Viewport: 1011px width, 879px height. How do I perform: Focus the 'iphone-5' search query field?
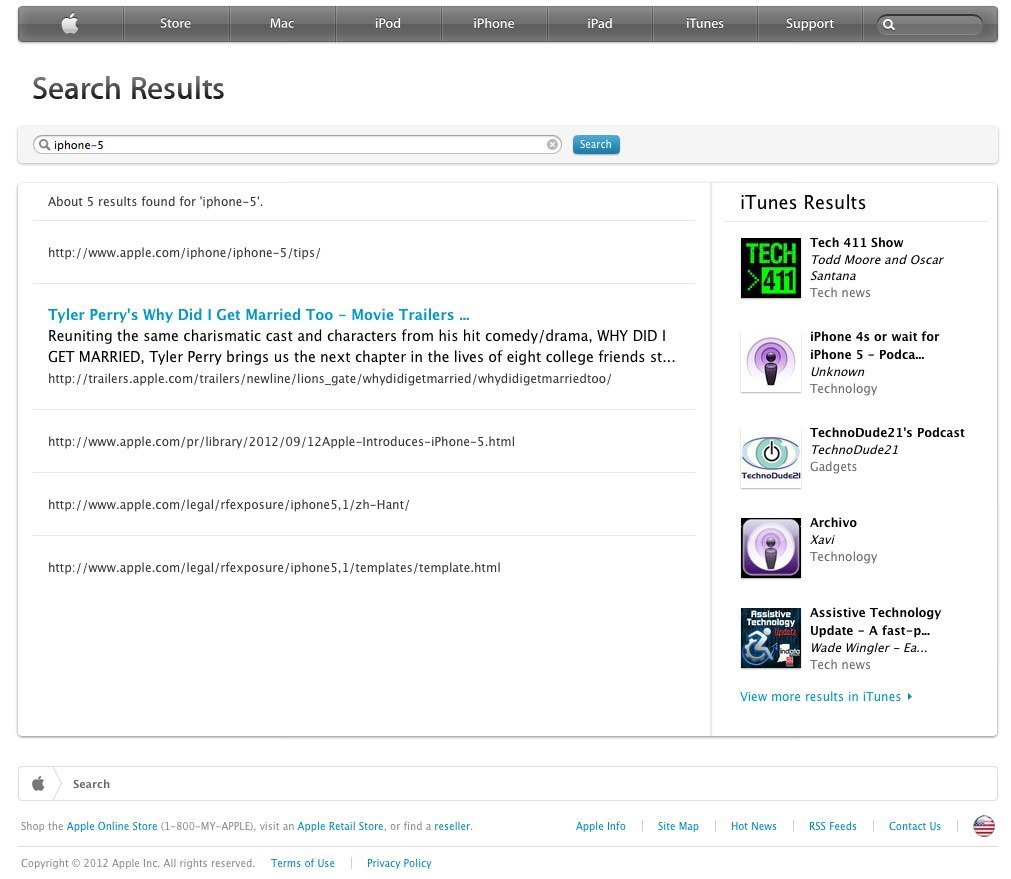pyautogui.click(x=297, y=145)
